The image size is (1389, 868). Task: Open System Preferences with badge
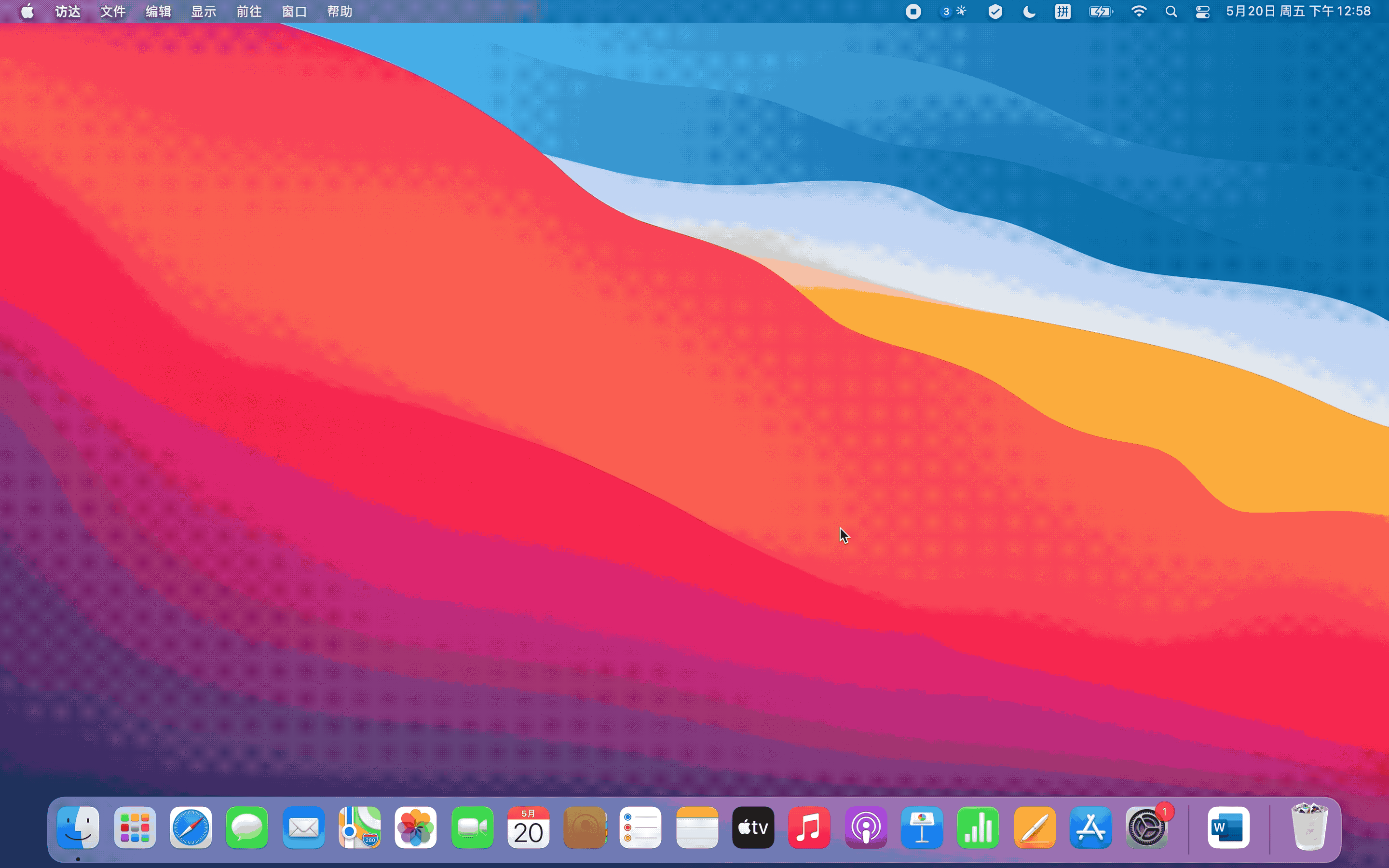[x=1147, y=827]
